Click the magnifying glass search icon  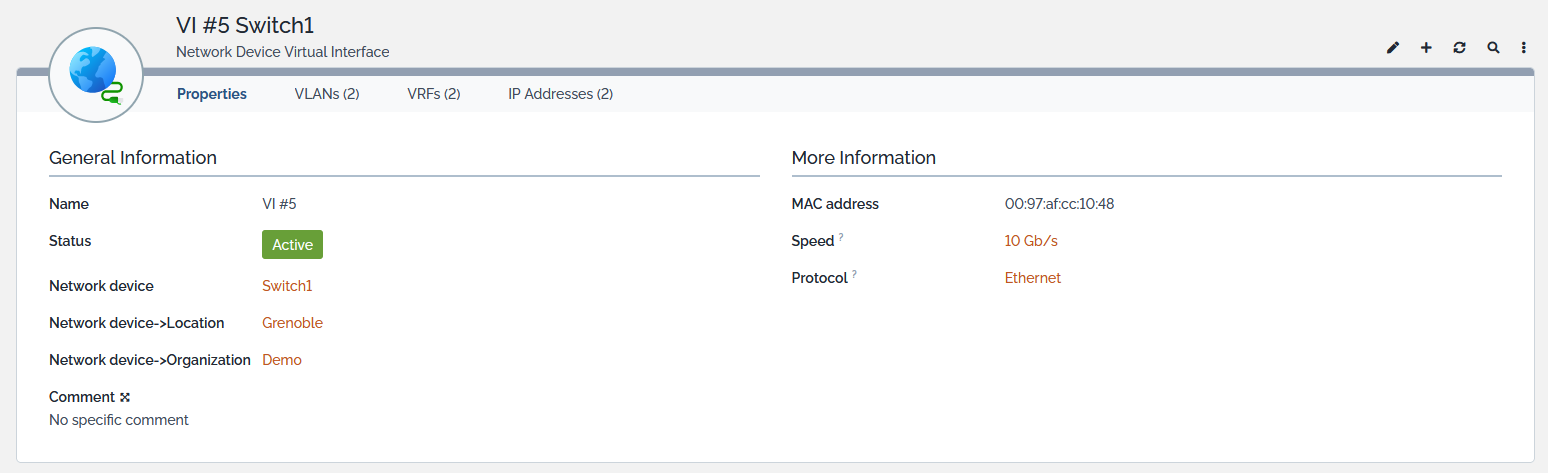[x=1493, y=48]
